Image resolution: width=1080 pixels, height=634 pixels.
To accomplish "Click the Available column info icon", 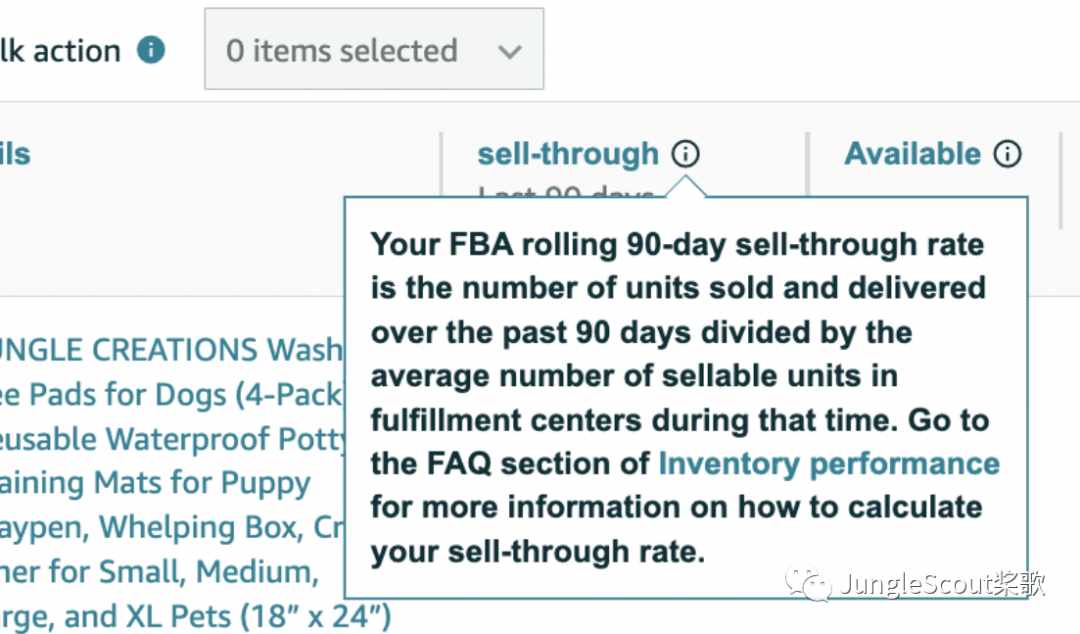I will (x=1007, y=154).
